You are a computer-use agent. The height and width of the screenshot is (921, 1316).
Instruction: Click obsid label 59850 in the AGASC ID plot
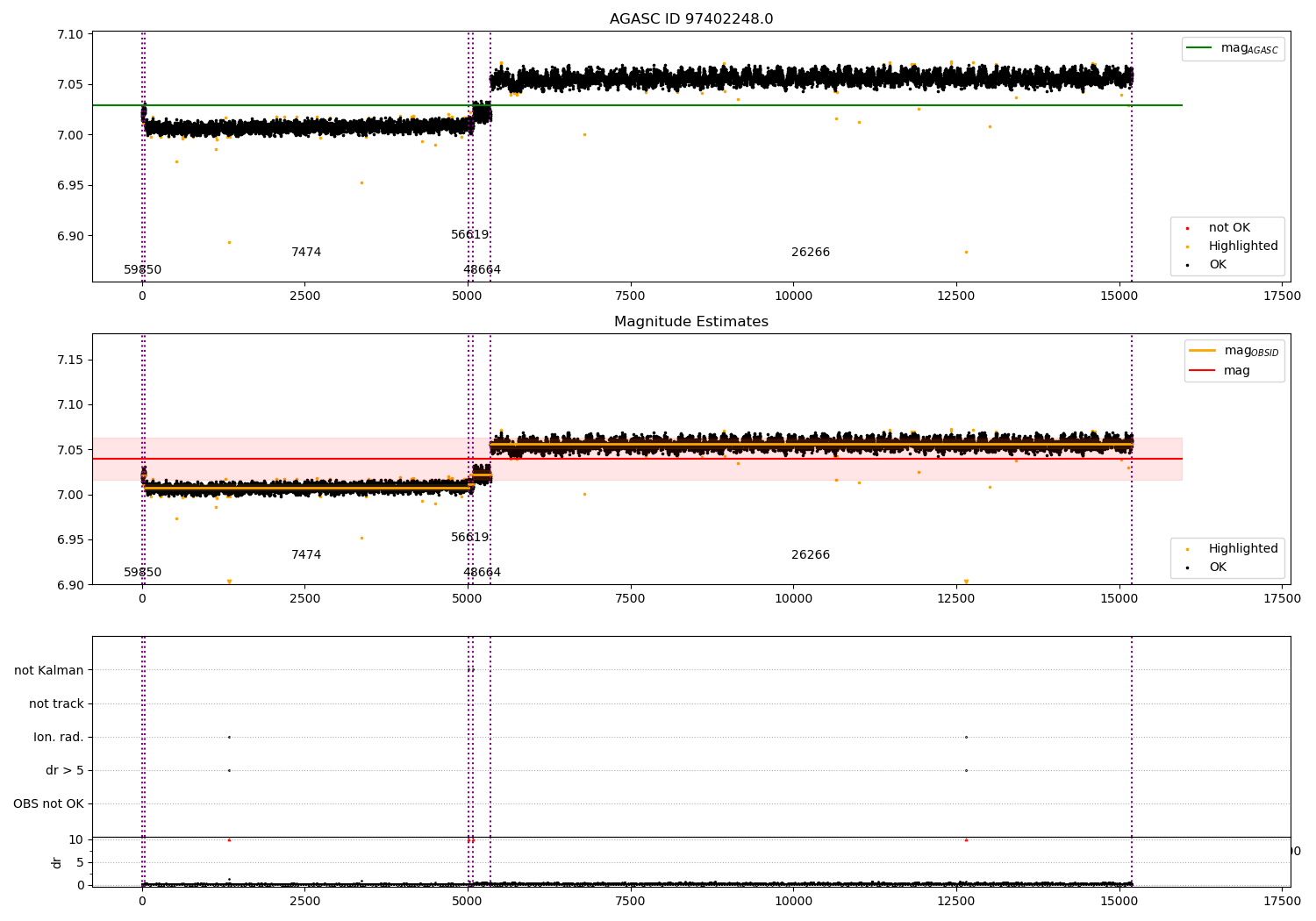[x=143, y=270]
